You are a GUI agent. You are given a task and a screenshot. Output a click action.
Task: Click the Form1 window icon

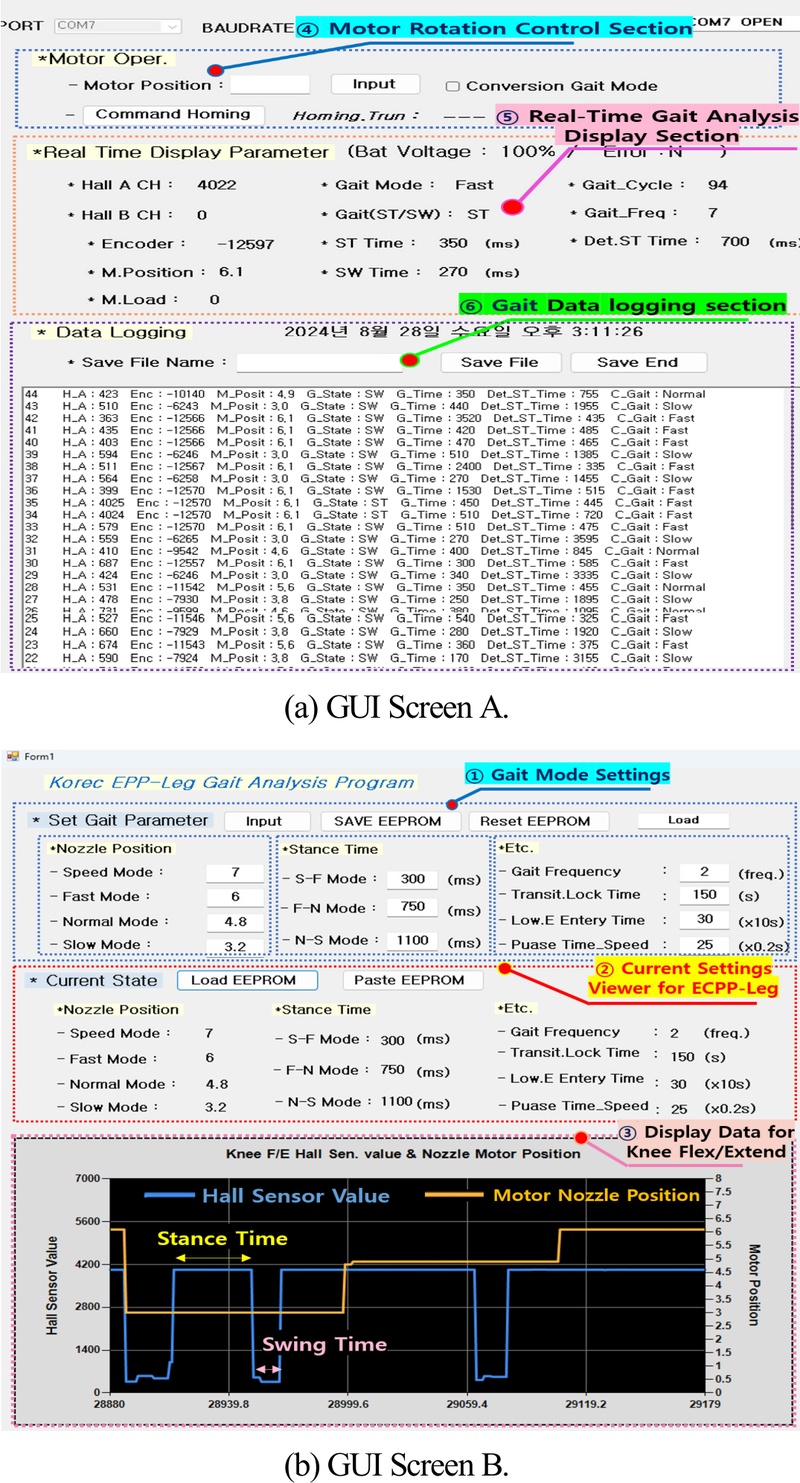click(x=13, y=754)
